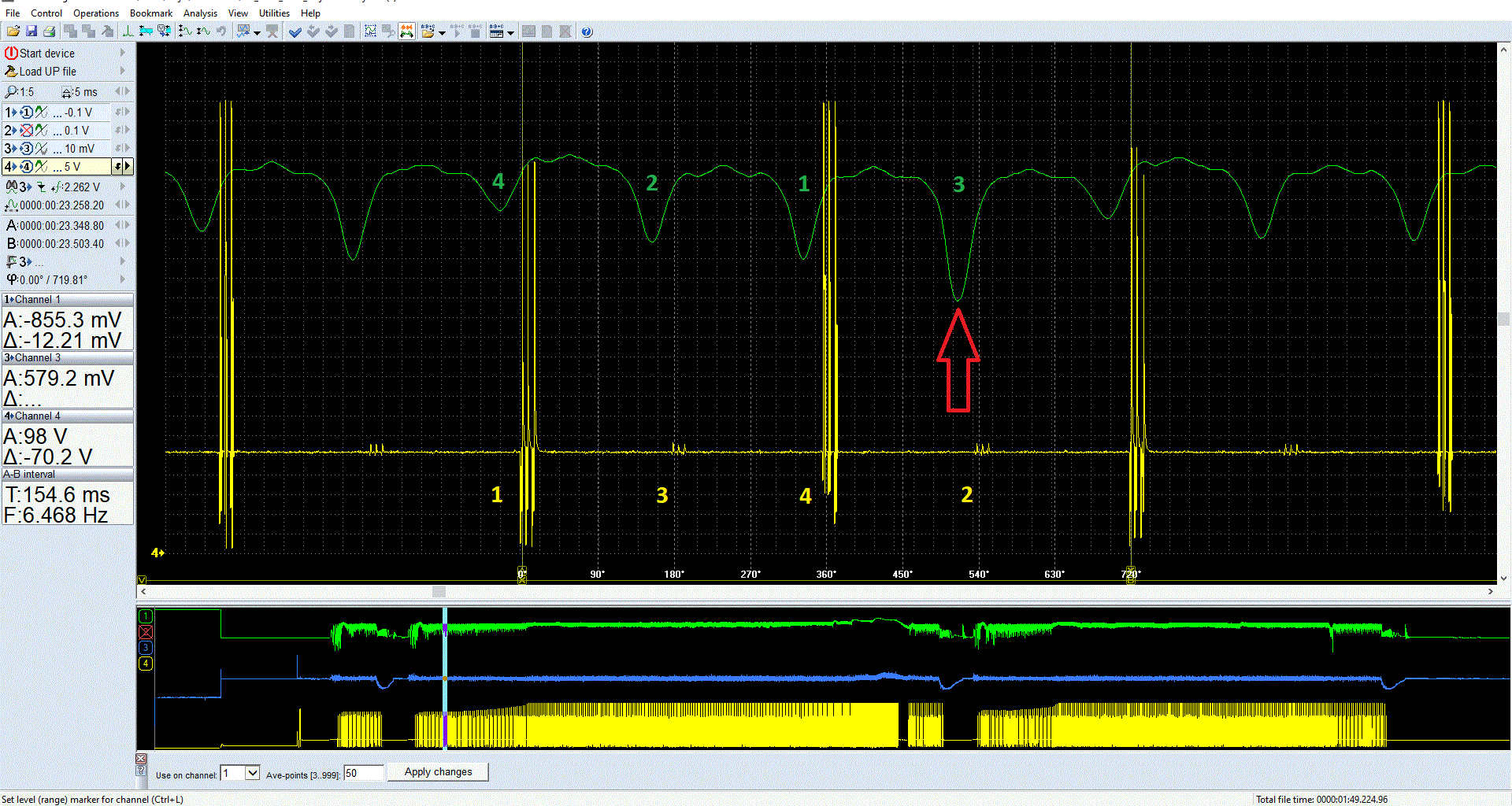Viewport: 1512px width, 806px height.
Task: Click the View menu item
Action: 238,13
